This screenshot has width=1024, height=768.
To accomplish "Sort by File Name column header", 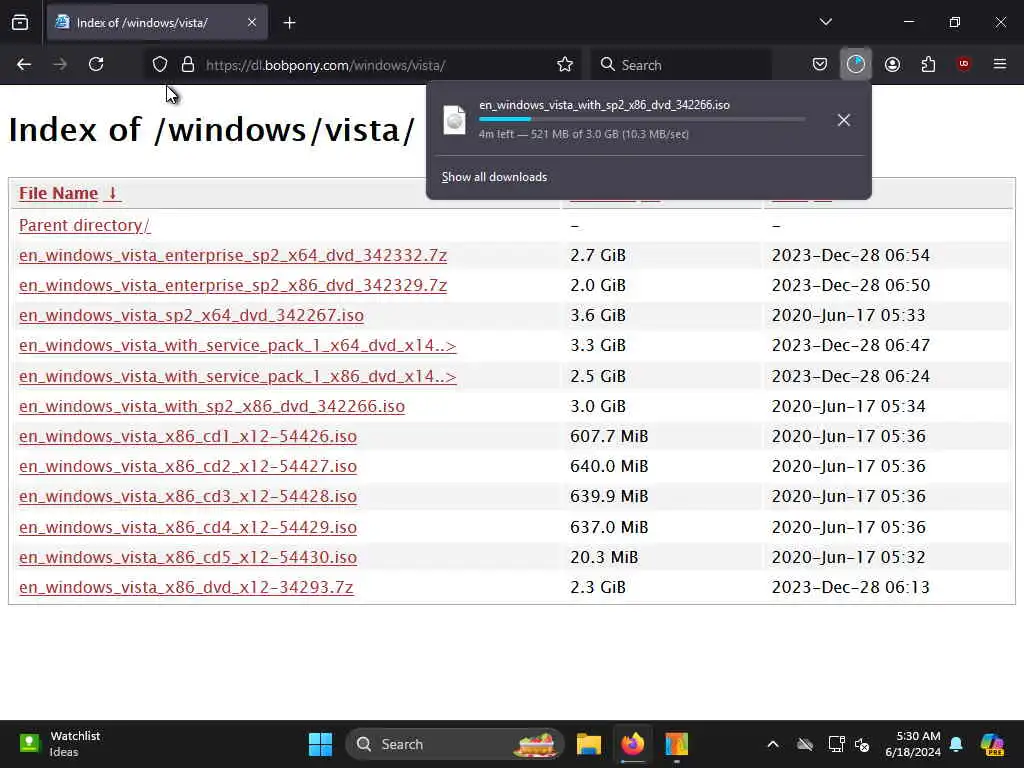I will [58, 193].
